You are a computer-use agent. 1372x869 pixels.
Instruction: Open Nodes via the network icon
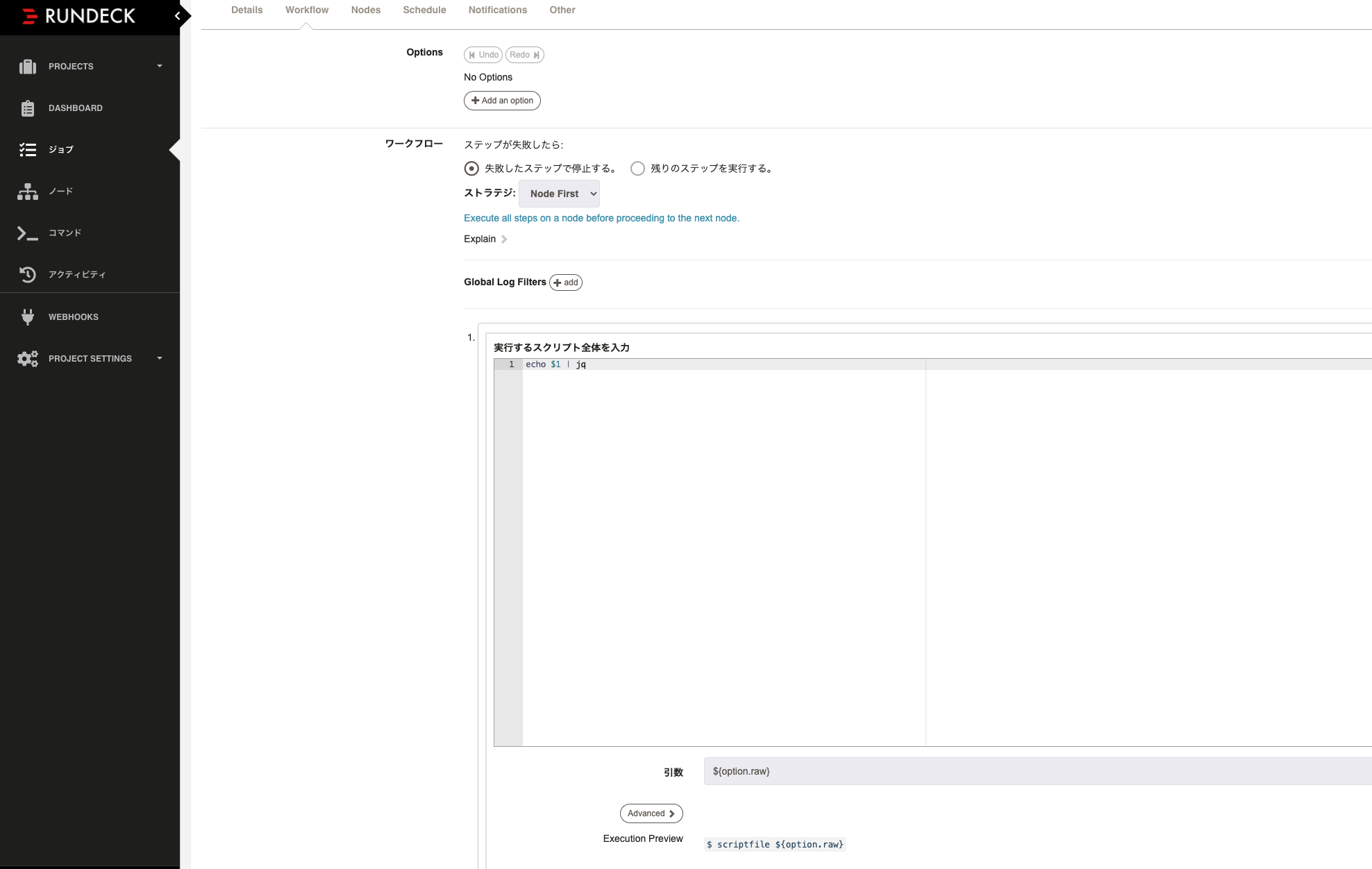28,192
